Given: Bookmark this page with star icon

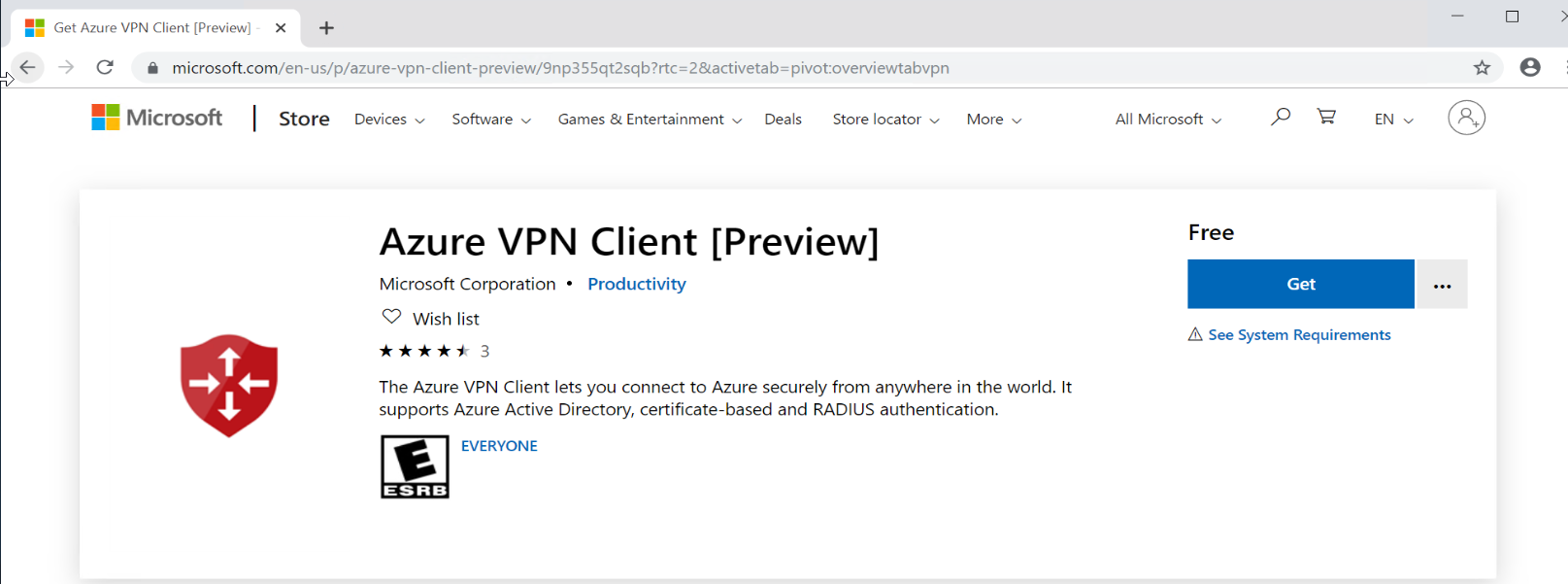Looking at the screenshot, I should [x=1482, y=67].
